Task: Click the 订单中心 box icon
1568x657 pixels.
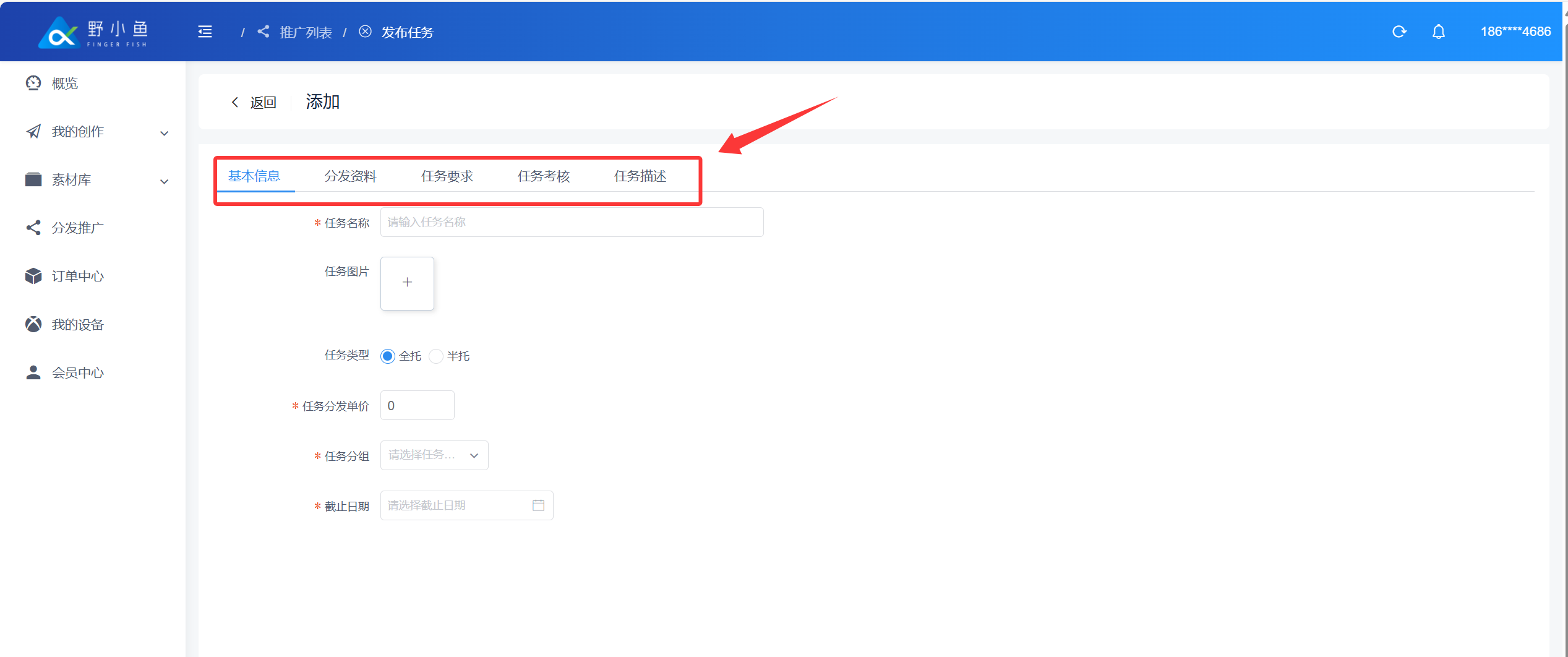Action: [x=33, y=276]
